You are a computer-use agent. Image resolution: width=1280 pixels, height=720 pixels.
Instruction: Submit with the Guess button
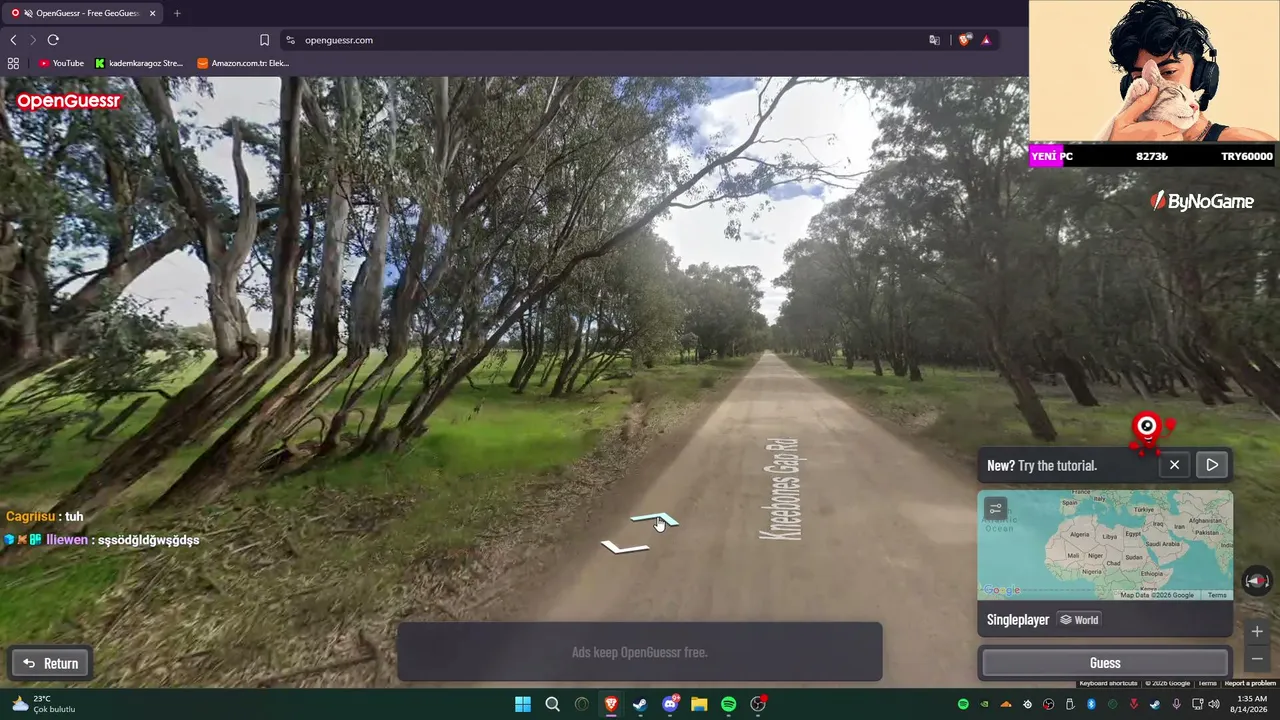(x=1105, y=663)
